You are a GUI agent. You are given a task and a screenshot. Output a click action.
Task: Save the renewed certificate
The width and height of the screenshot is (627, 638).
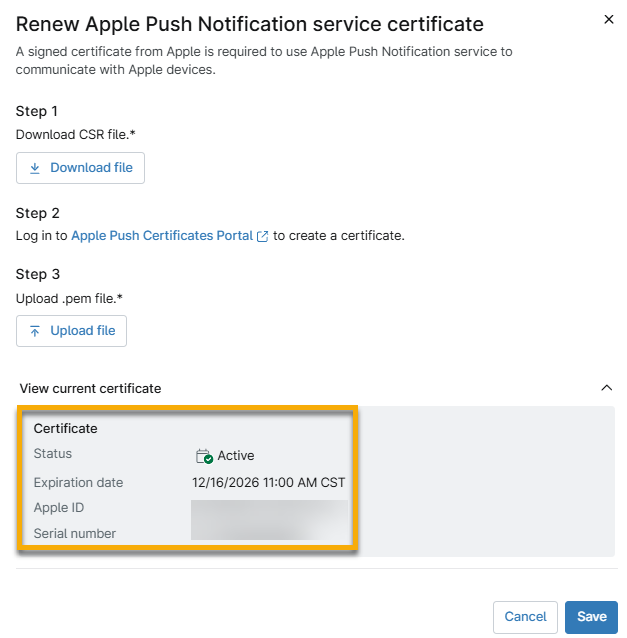pos(591,616)
